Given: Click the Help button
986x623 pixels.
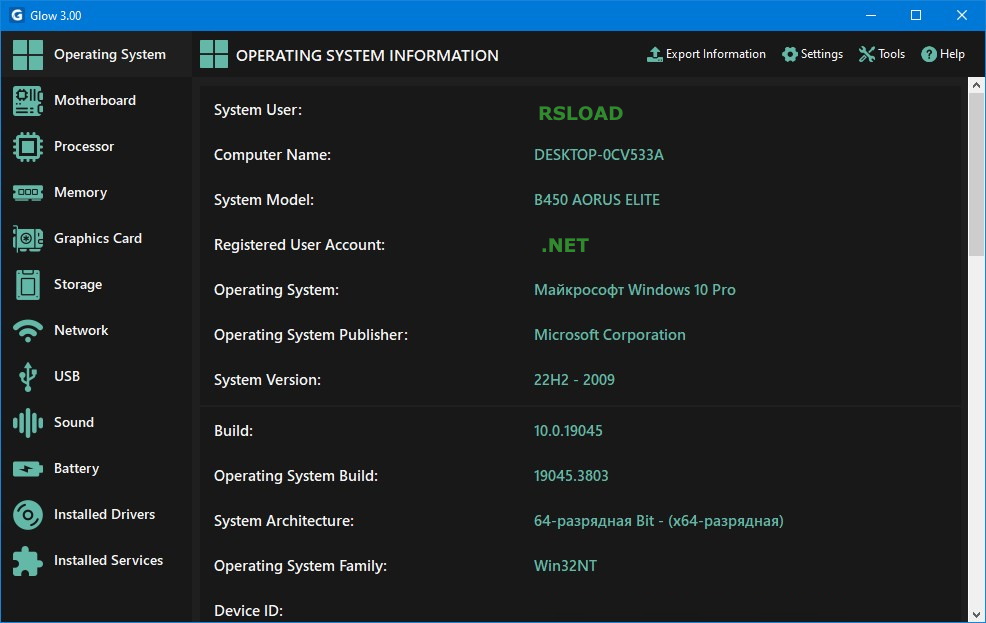Looking at the screenshot, I should (x=943, y=54).
